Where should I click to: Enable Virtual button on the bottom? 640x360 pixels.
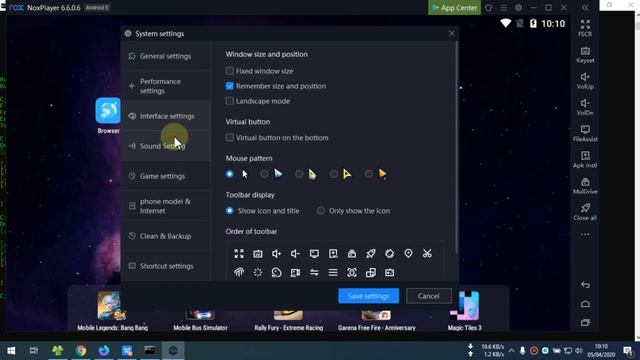click(x=229, y=138)
